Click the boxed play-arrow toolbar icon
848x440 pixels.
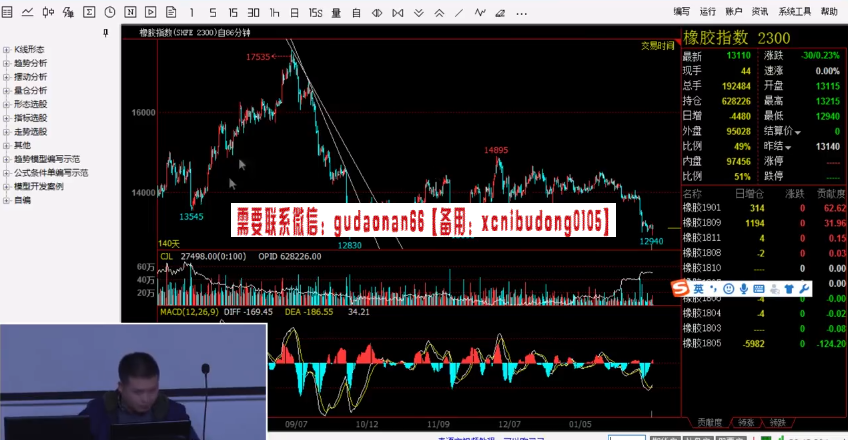point(152,12)
